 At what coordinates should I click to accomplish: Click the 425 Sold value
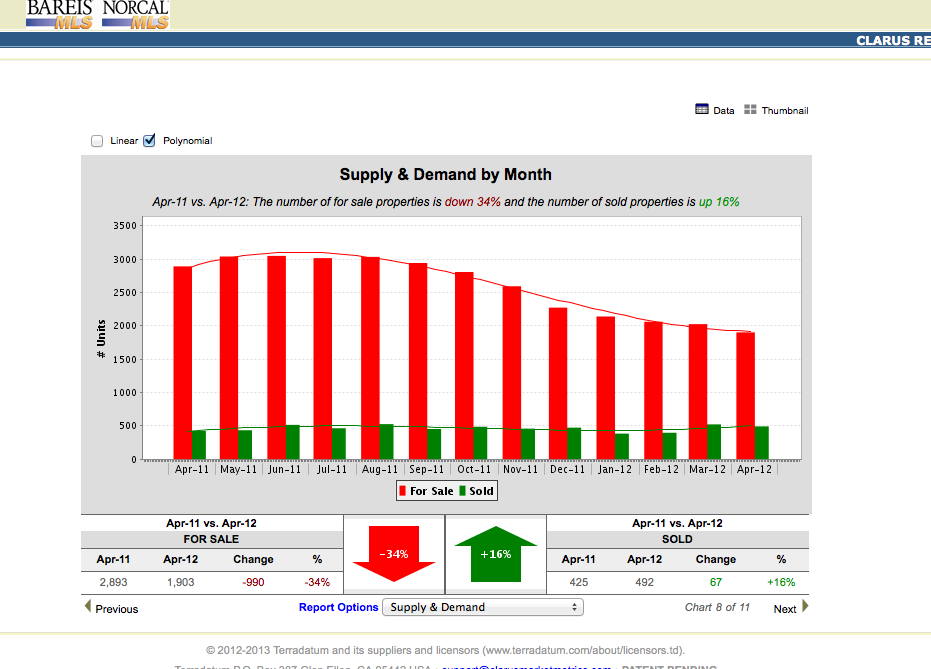tap(579, 582)
